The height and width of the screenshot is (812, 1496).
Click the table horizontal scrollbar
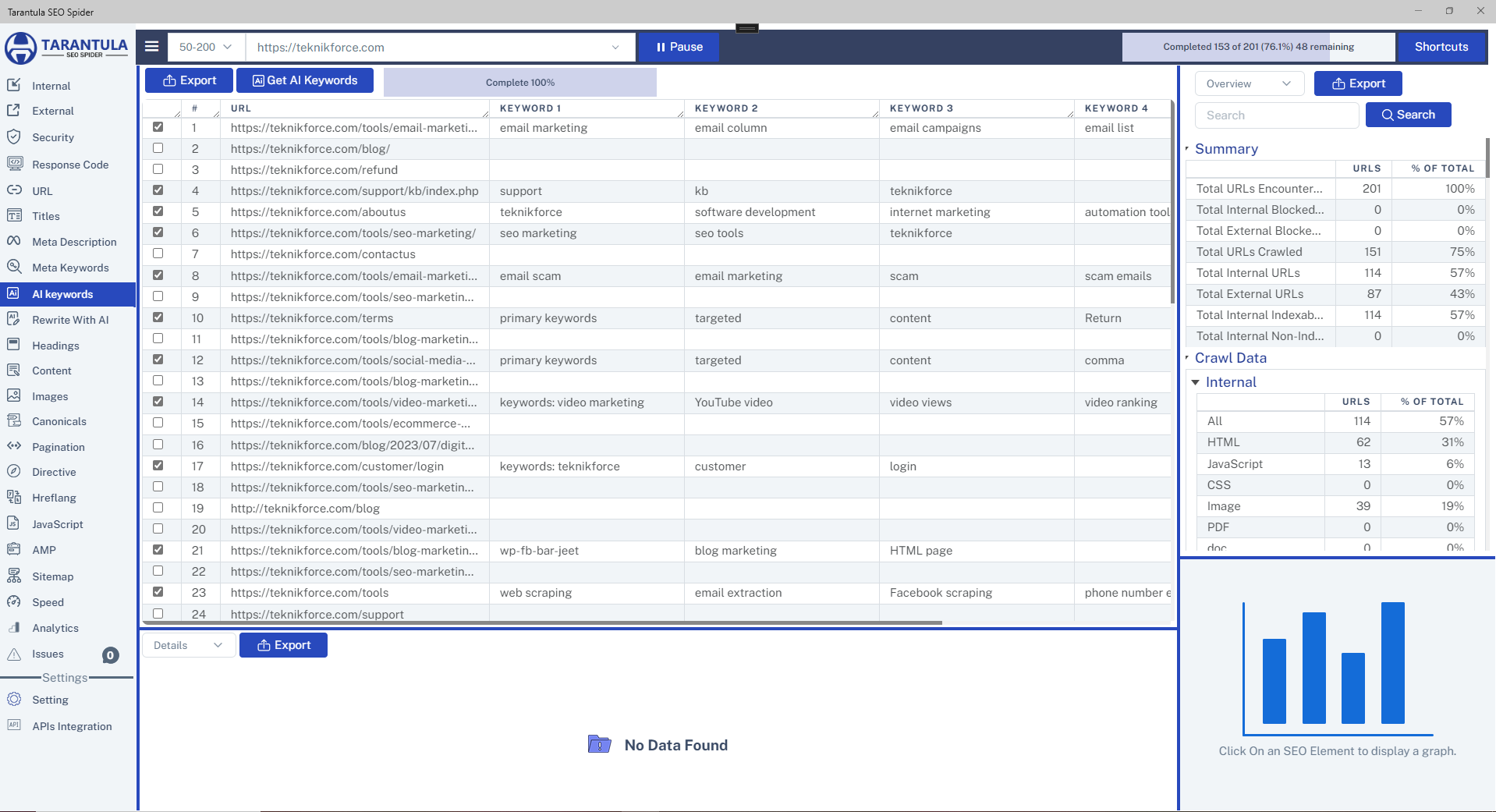tap(542, 622)
